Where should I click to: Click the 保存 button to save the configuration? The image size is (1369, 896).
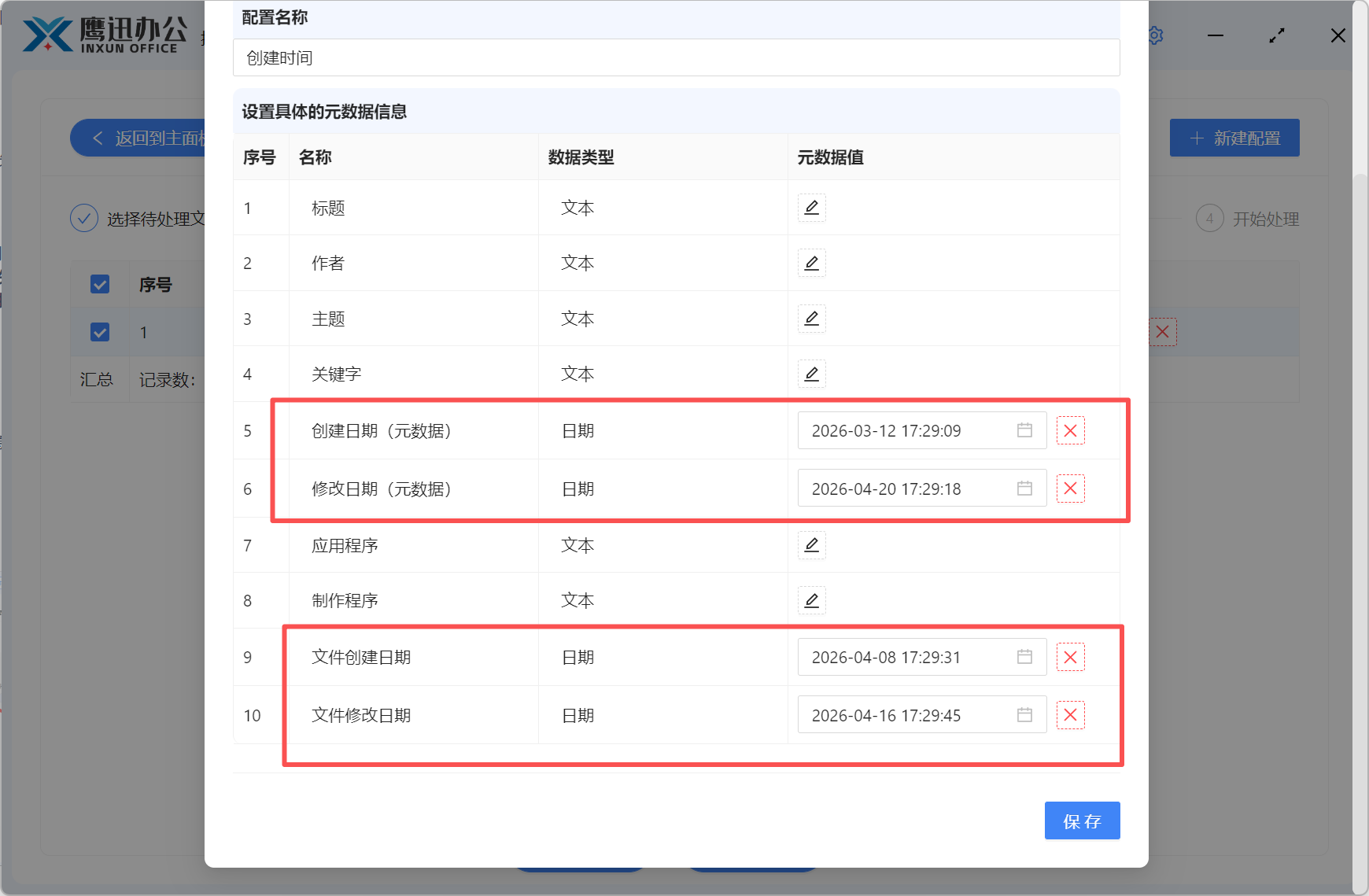pyautogui.click(x=1082, y=820)
